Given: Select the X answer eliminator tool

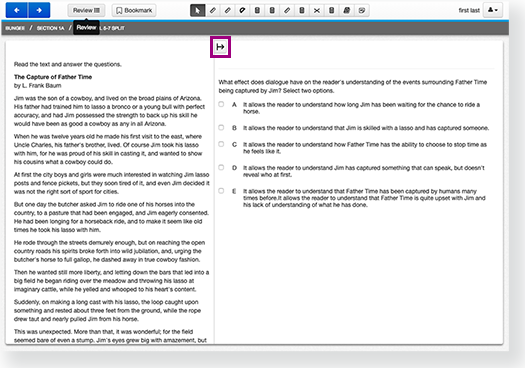Looking at the screenshot, I should [317, 10].
